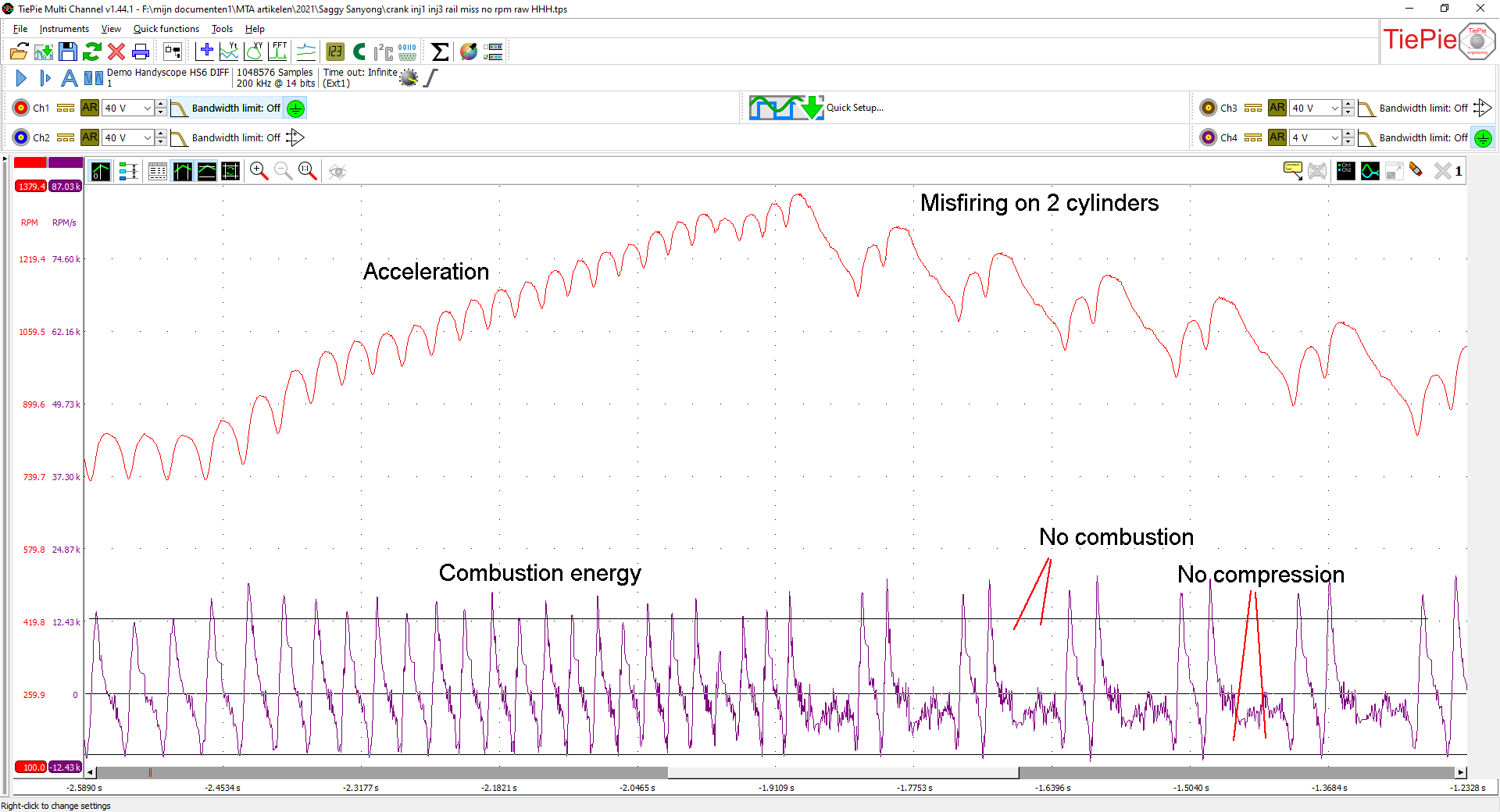The height and width of the screenshot is (812, 1500).
Task: Open the Ch4 4 V range dropdown
Action: coord(1334,138)
